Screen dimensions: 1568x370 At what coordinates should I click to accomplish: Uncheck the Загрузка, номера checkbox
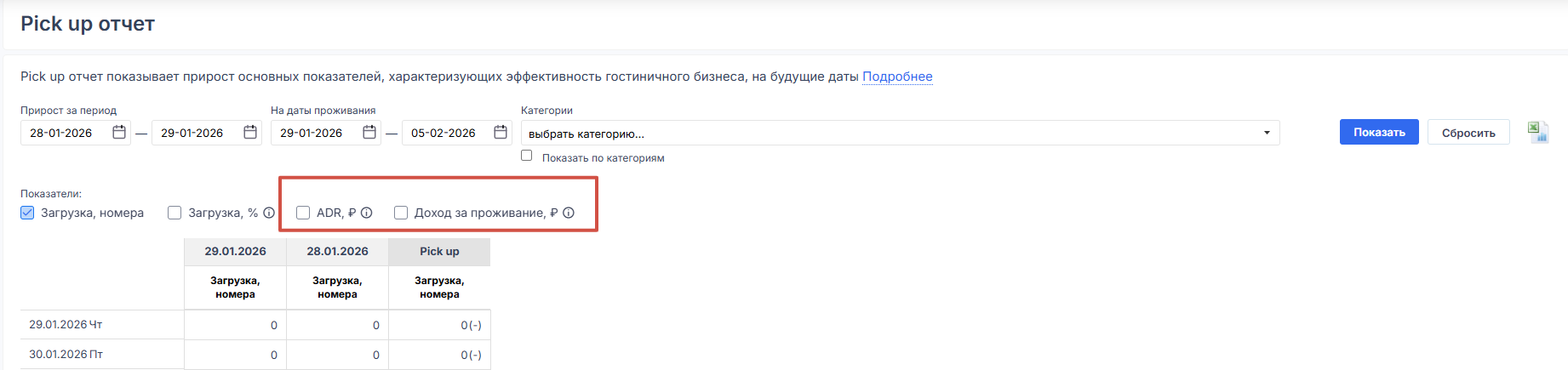27,213
